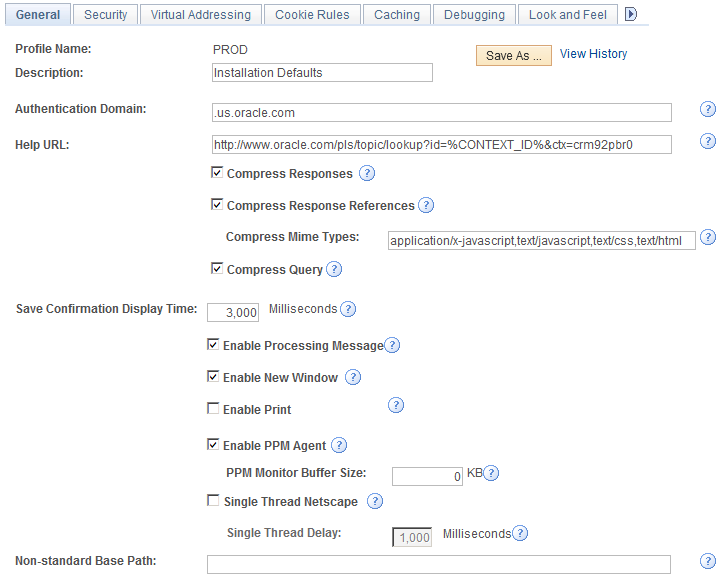Open the Cookie Rules tab
The image size is (725, 579).
coord(311,15)
